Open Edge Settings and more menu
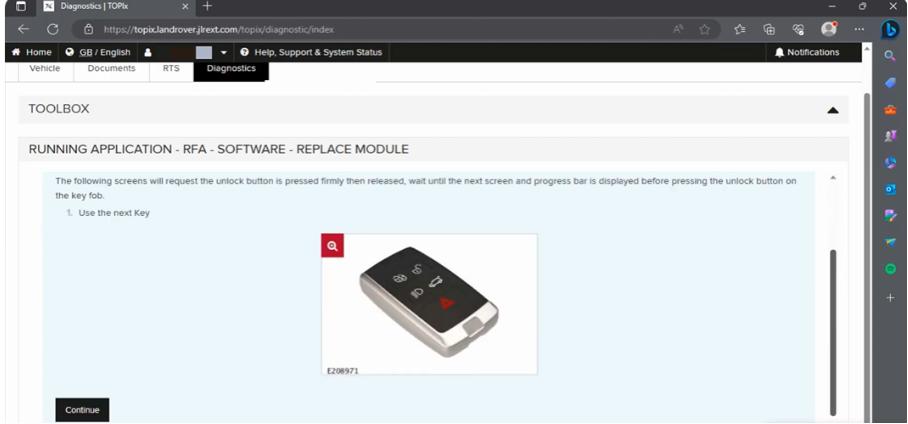 [x=859, y=29]
